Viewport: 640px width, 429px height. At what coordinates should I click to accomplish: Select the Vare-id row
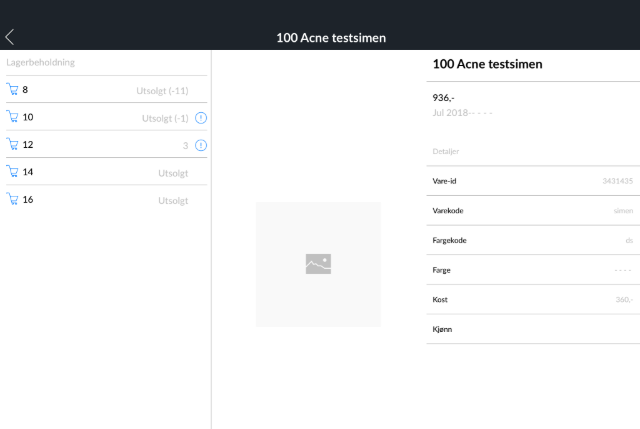[533, 181]
